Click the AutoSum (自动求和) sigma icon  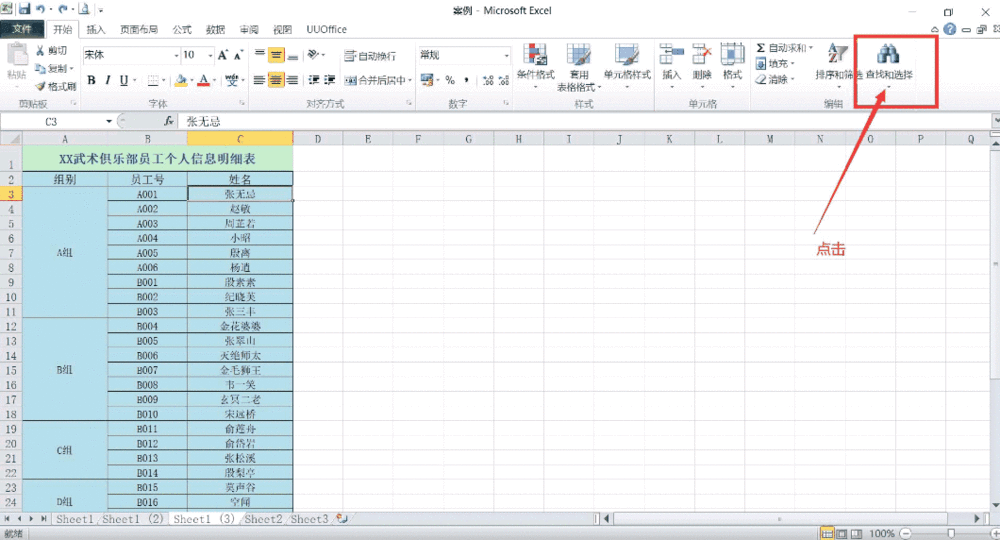click(760, 48)
